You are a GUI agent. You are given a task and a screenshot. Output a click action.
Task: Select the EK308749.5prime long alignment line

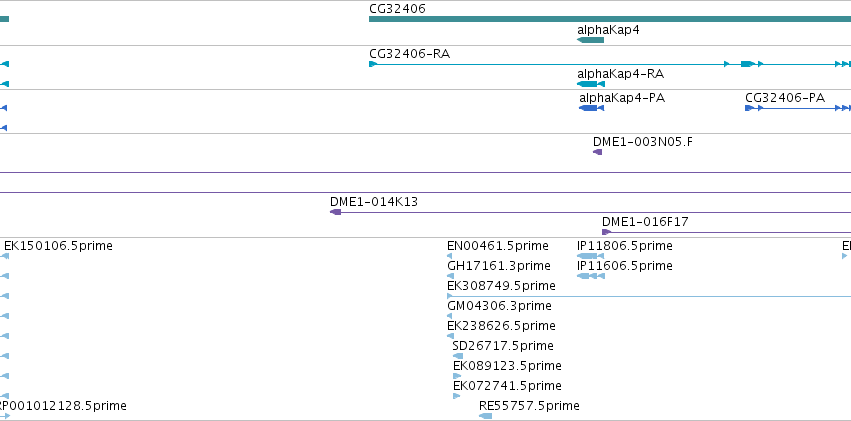click(649, 296)
